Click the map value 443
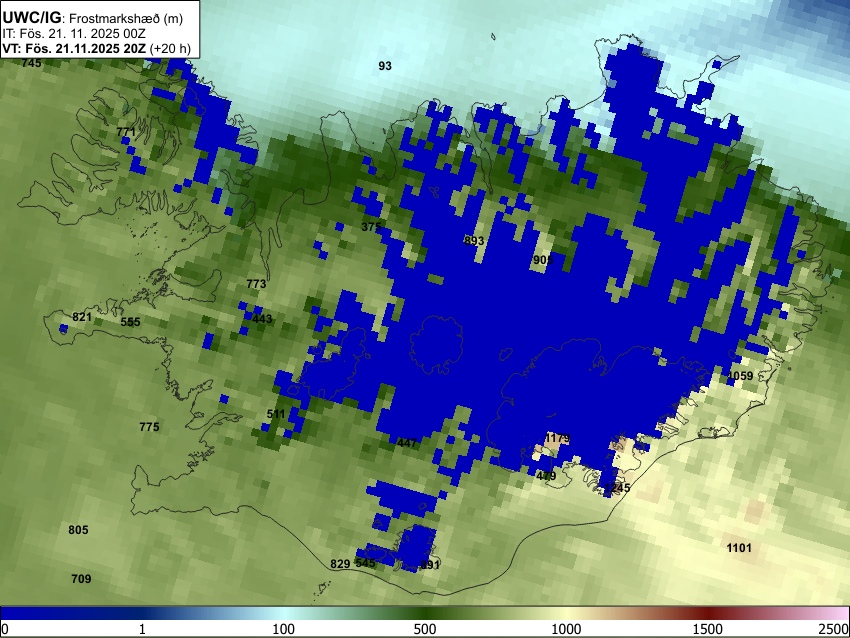 [x=262, y=319]
